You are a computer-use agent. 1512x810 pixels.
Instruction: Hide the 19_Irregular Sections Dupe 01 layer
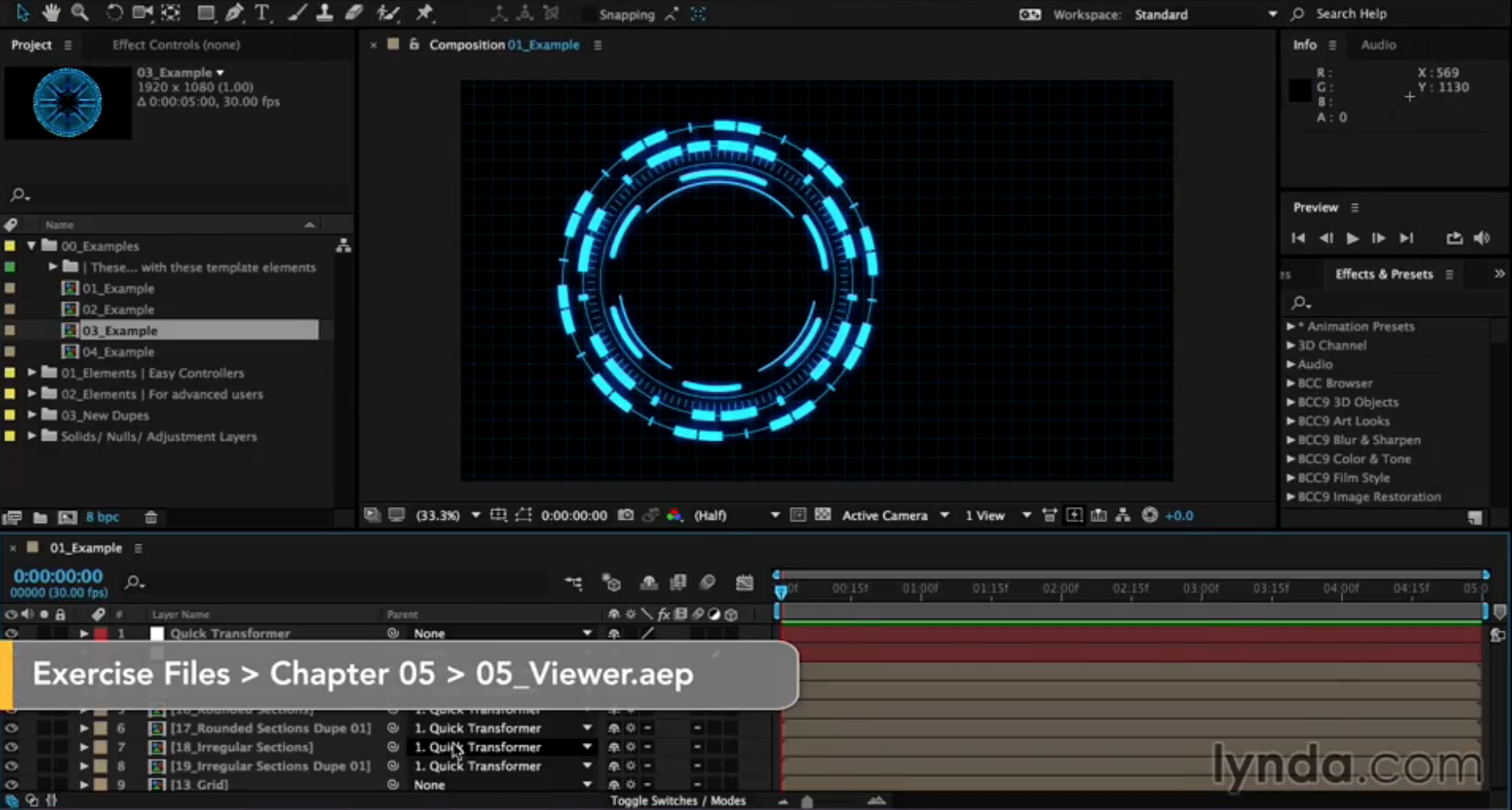(11, 766)
